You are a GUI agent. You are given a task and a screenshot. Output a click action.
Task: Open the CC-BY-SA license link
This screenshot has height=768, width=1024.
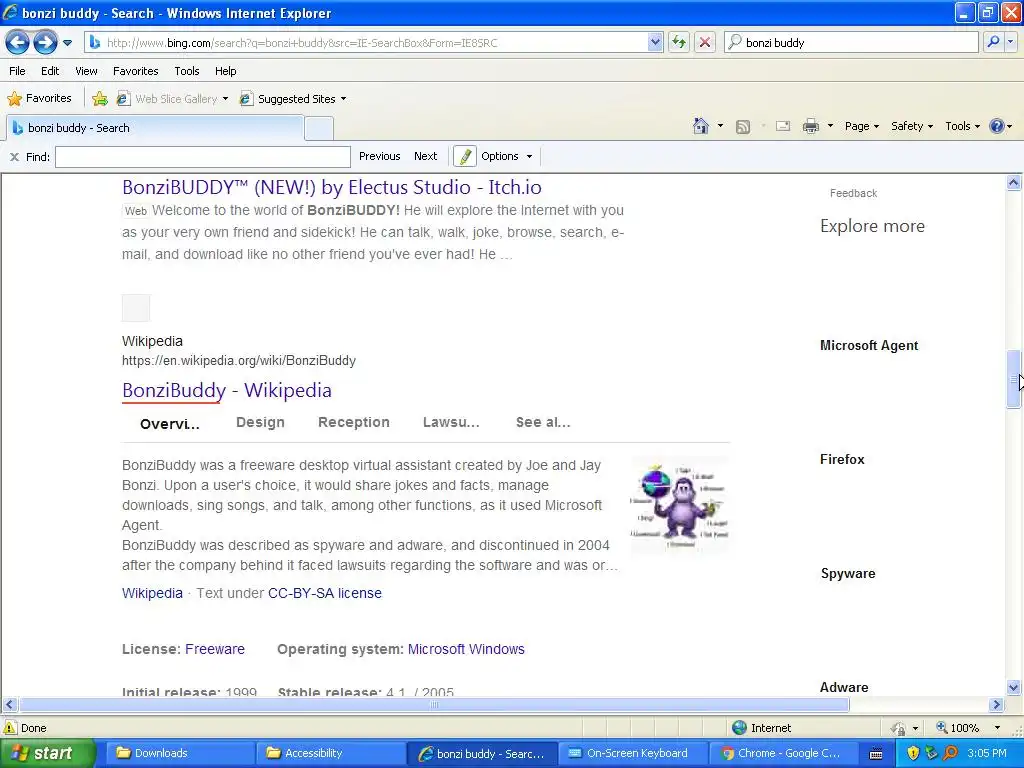pyautogui.click(x=325, y=593)
